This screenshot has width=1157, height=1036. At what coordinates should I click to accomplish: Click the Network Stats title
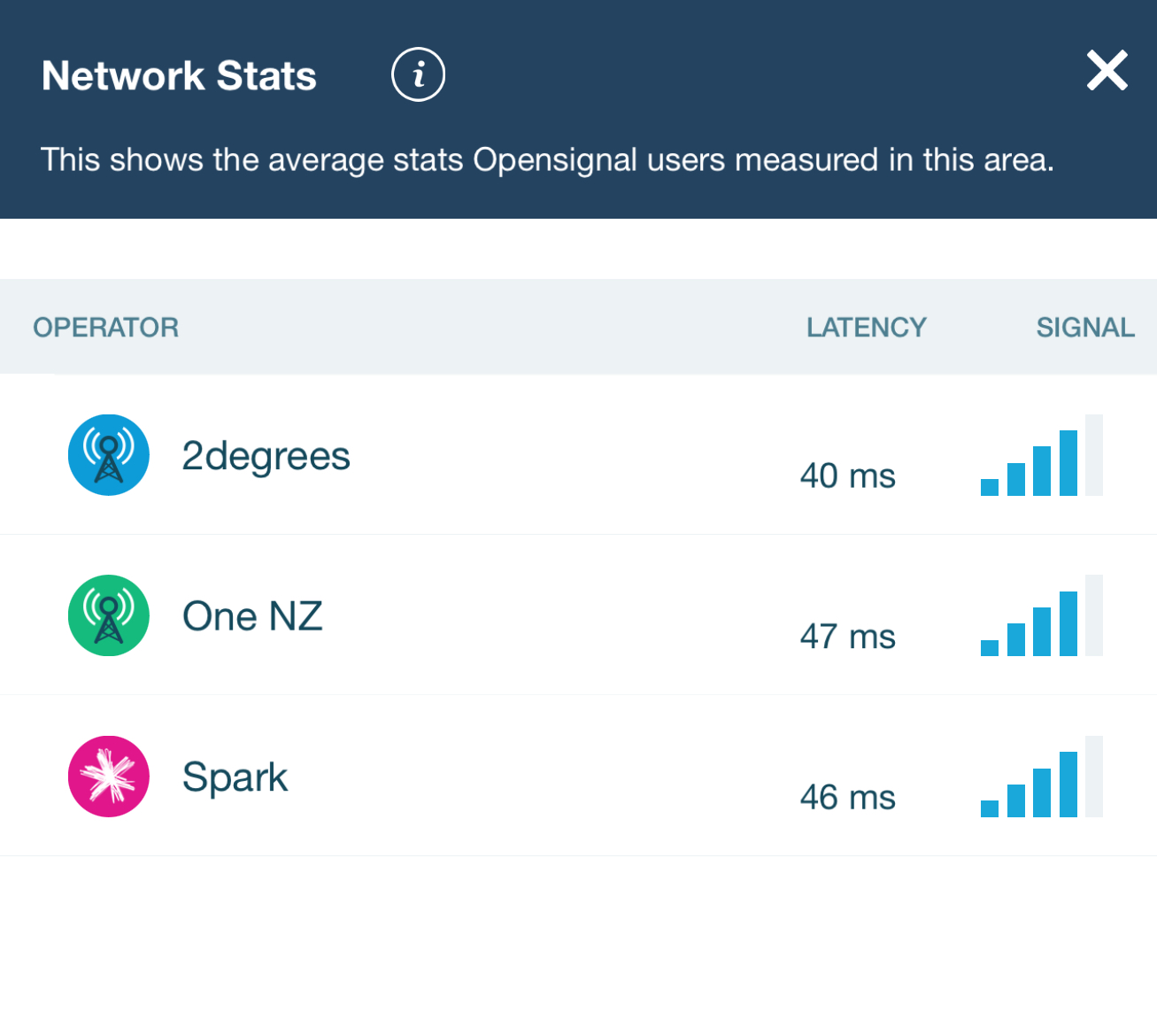click(x=179, y=76)
